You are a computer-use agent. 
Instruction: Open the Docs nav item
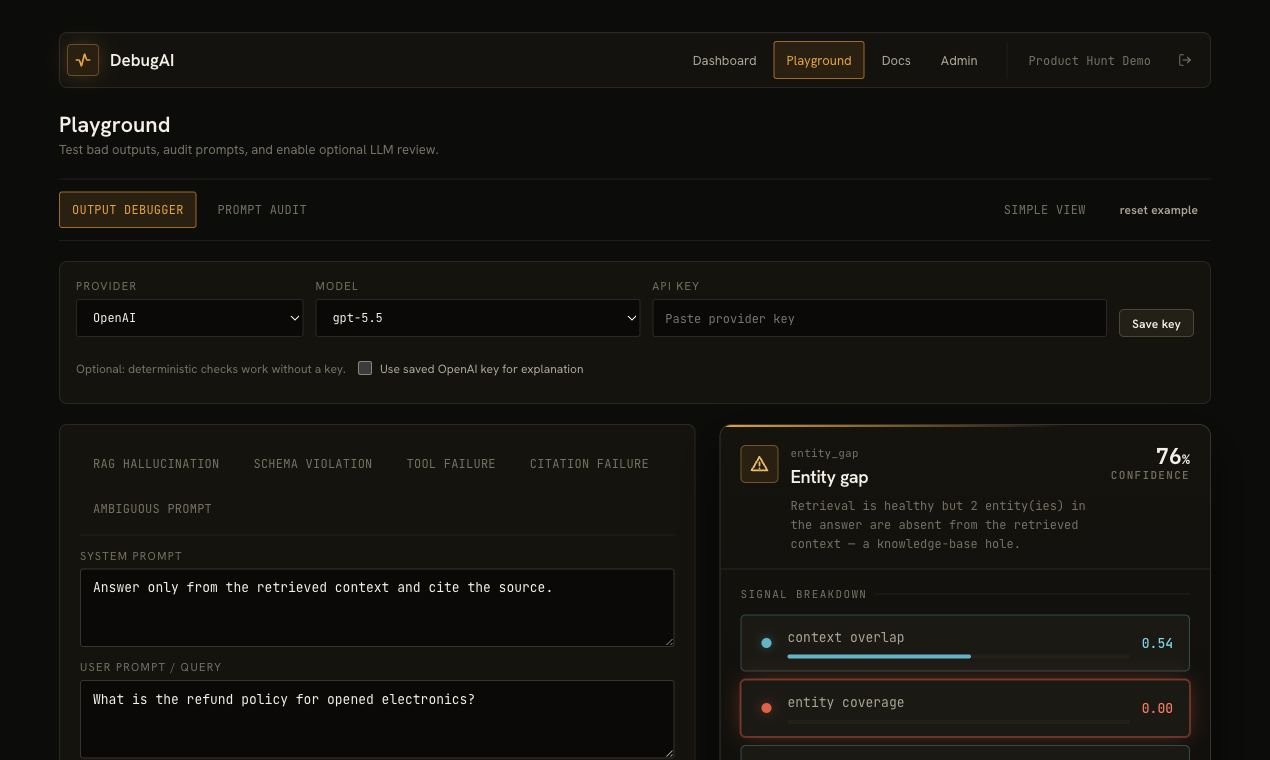896,60
